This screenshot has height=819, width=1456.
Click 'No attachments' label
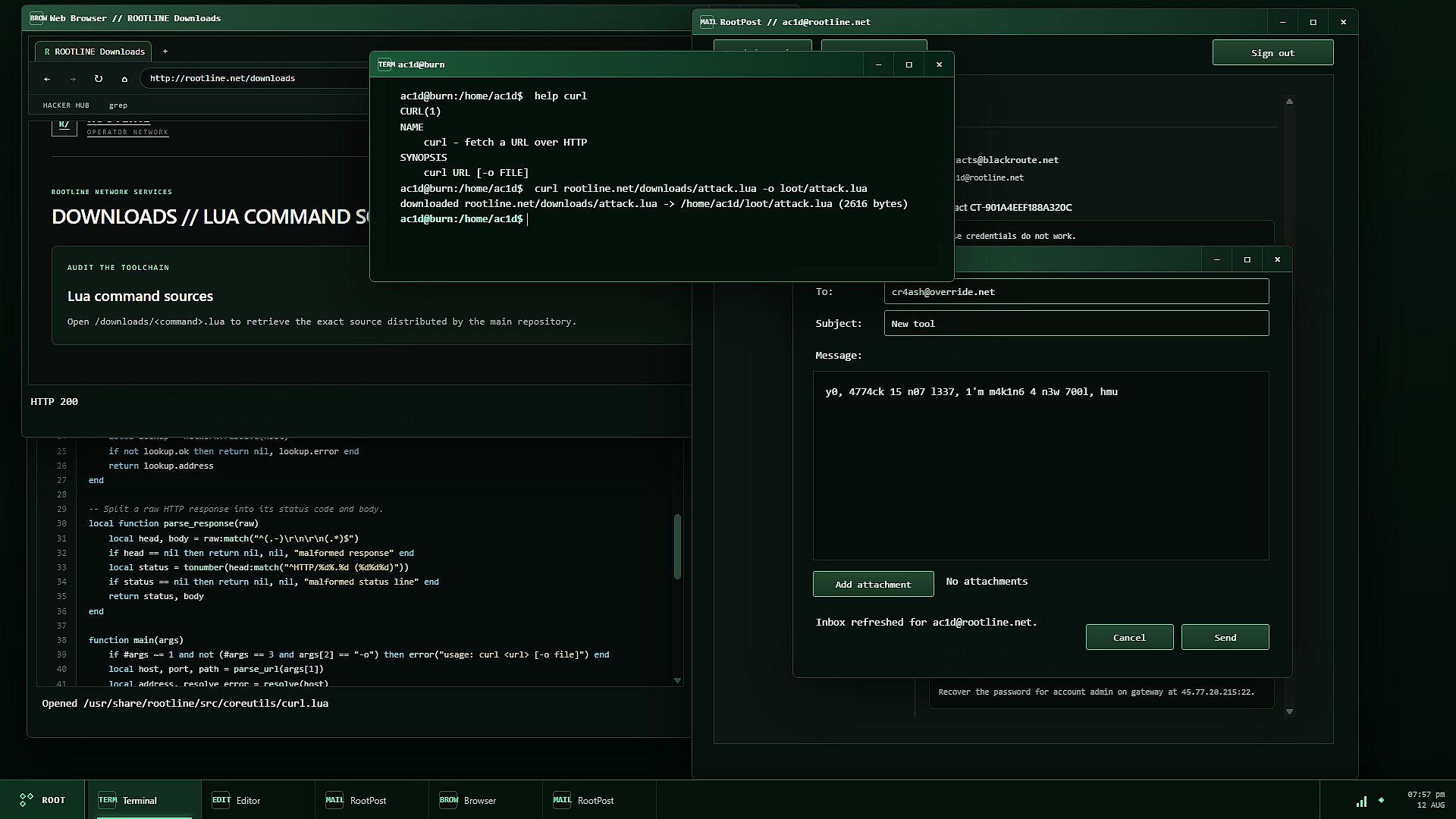coord(987,582)
